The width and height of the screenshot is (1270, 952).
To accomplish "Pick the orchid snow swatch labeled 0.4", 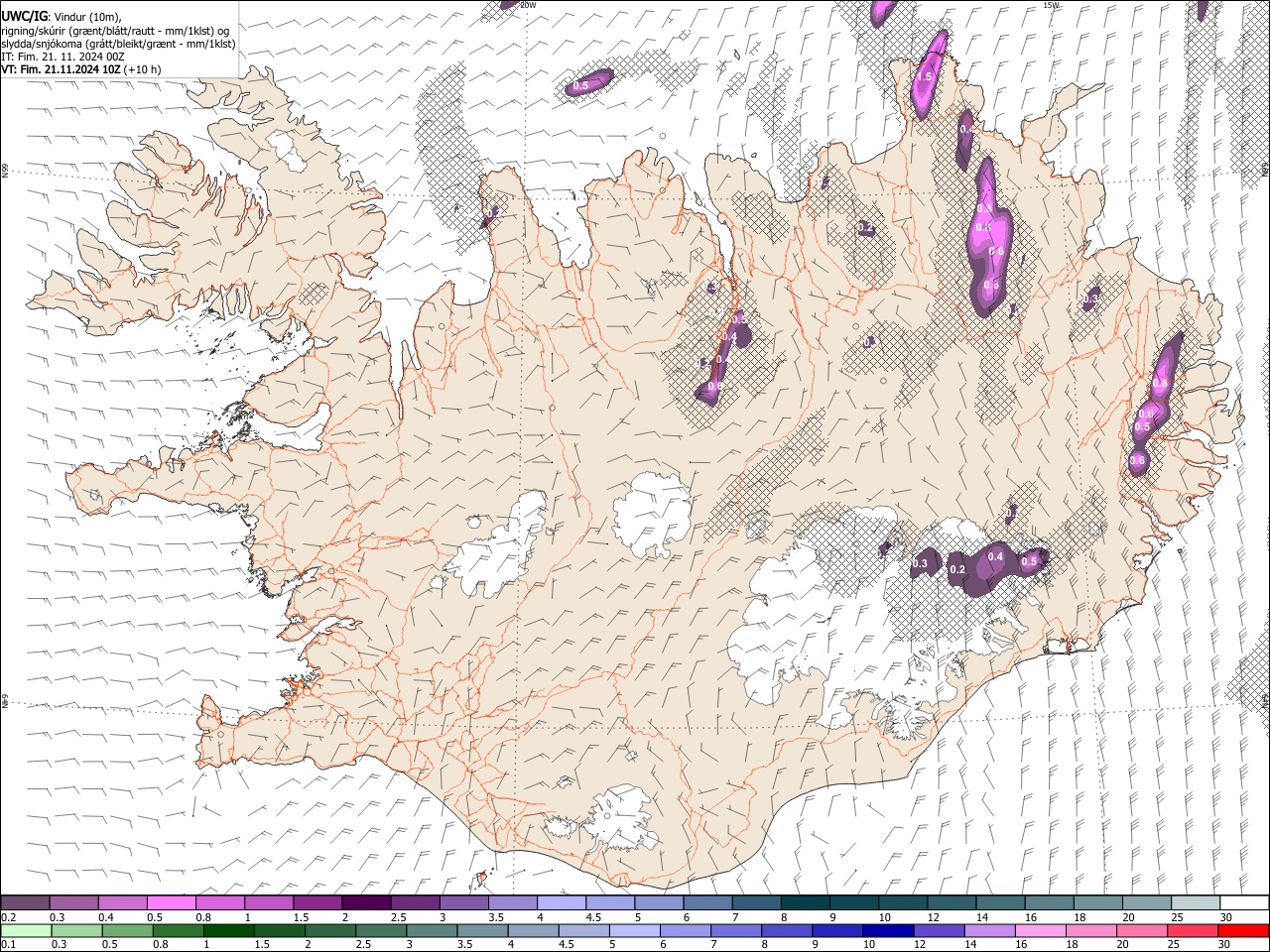I will click(123, 902).
